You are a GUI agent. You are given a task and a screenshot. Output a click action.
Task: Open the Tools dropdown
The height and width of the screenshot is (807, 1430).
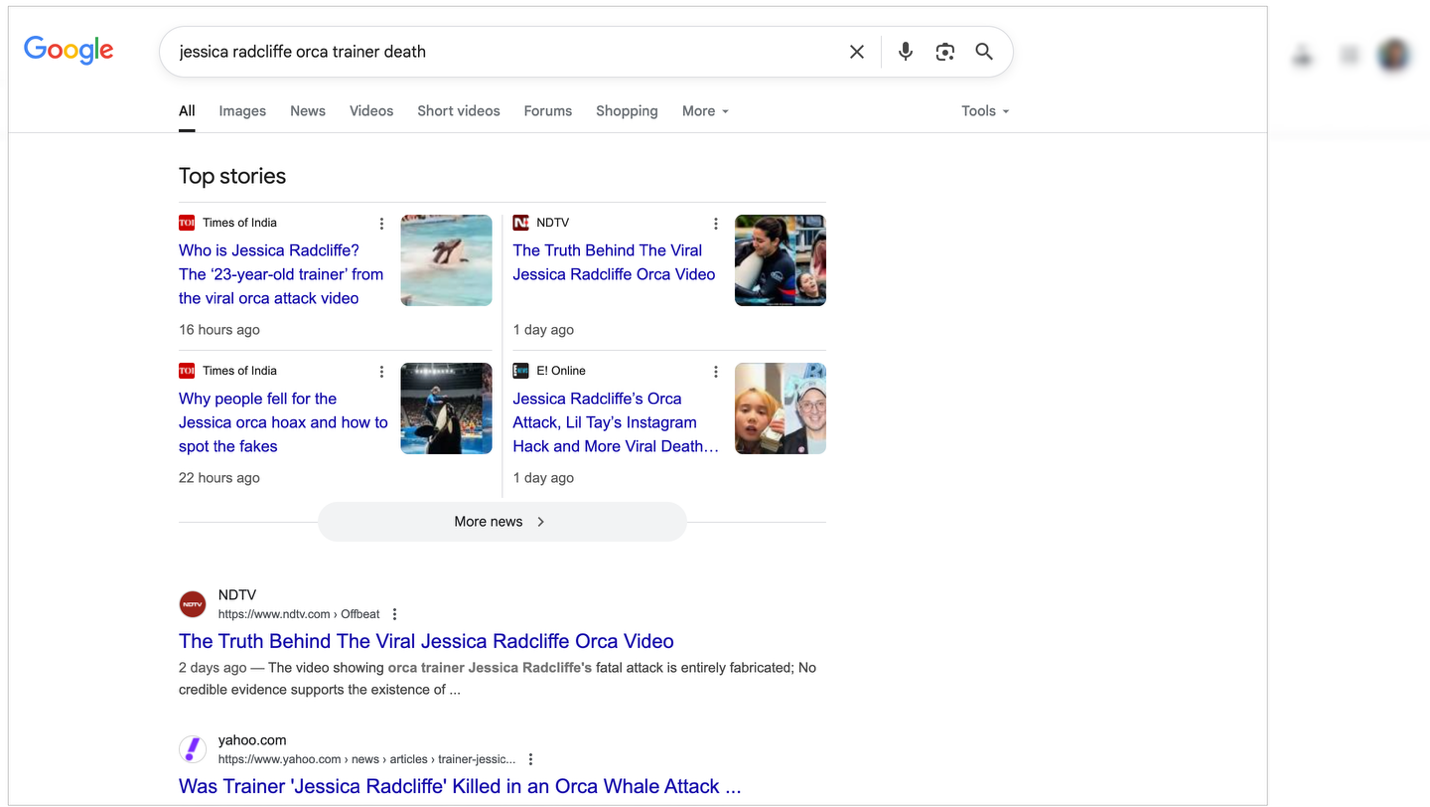[985, 111]
